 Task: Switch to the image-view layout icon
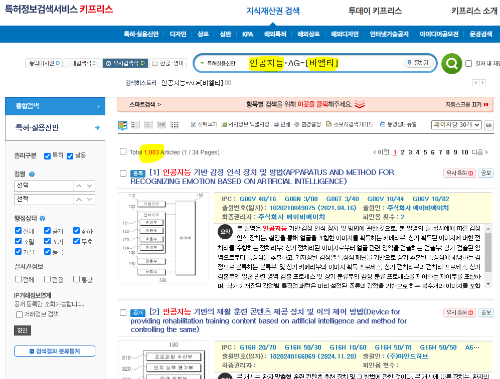161,125
